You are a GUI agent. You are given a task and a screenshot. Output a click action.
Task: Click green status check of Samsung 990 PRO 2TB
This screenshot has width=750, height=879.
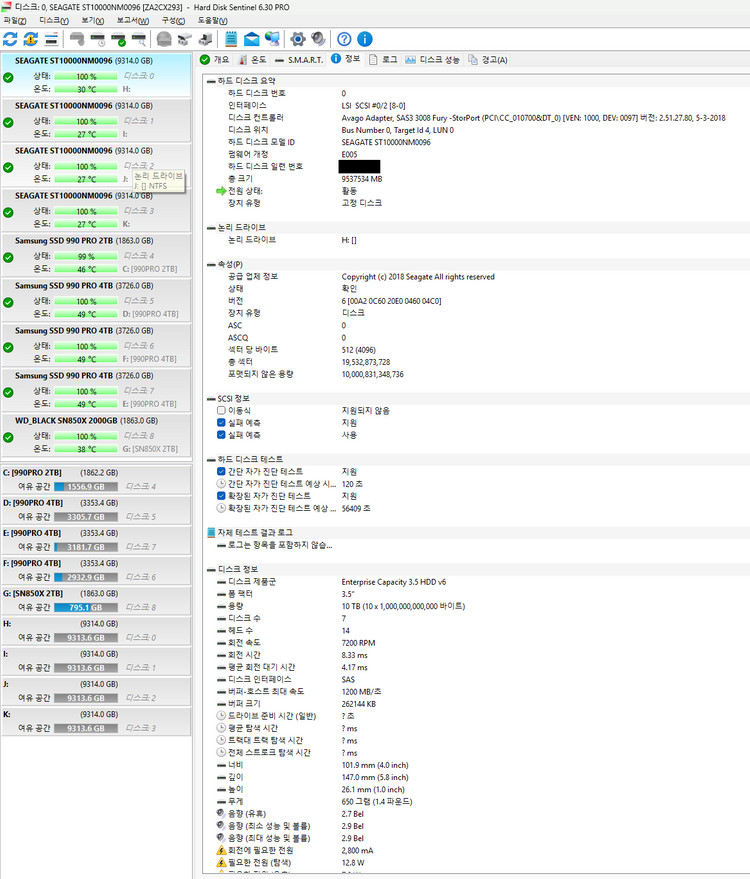pyautogui.click(x=8, y=257)
